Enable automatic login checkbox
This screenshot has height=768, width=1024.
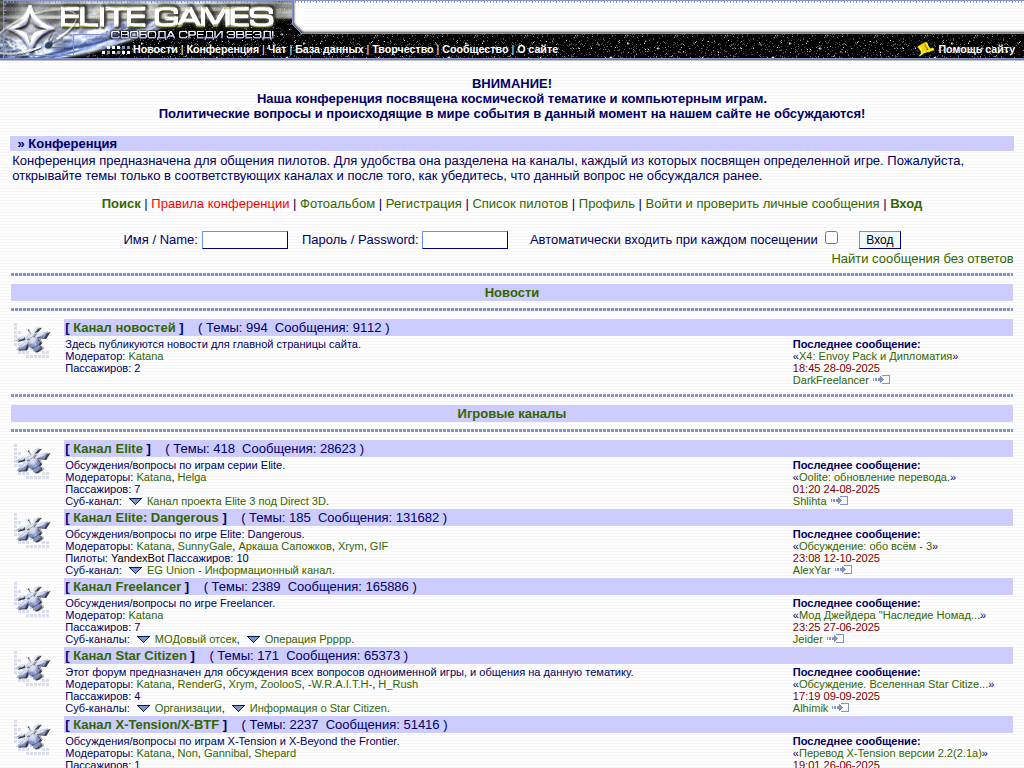[x=831, y=238]
